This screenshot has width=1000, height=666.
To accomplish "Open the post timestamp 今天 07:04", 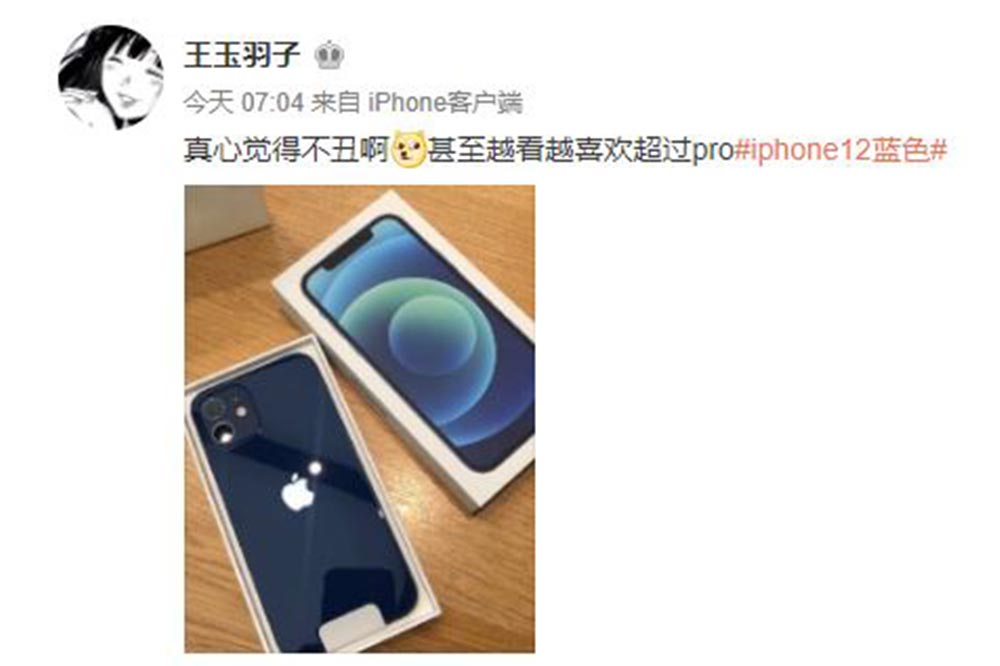I will pos(244,102).
